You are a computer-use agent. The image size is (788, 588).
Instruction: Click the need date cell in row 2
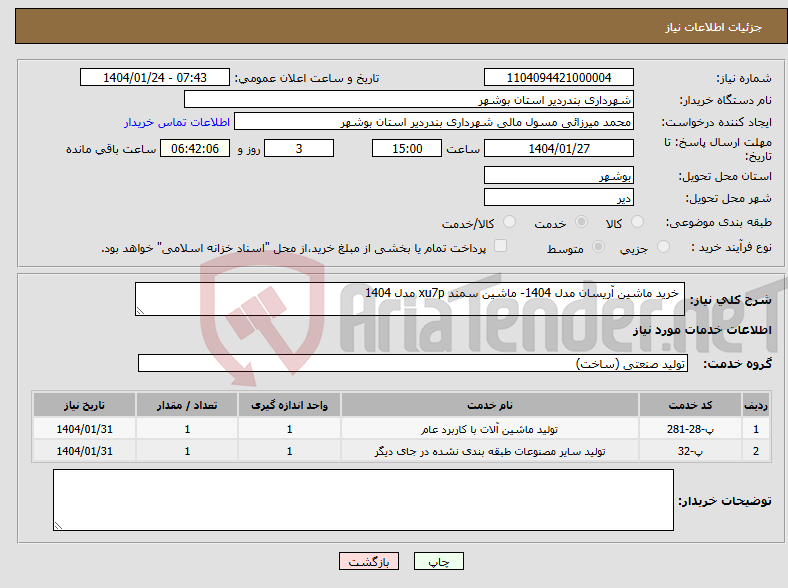click(x=84, y=451)
